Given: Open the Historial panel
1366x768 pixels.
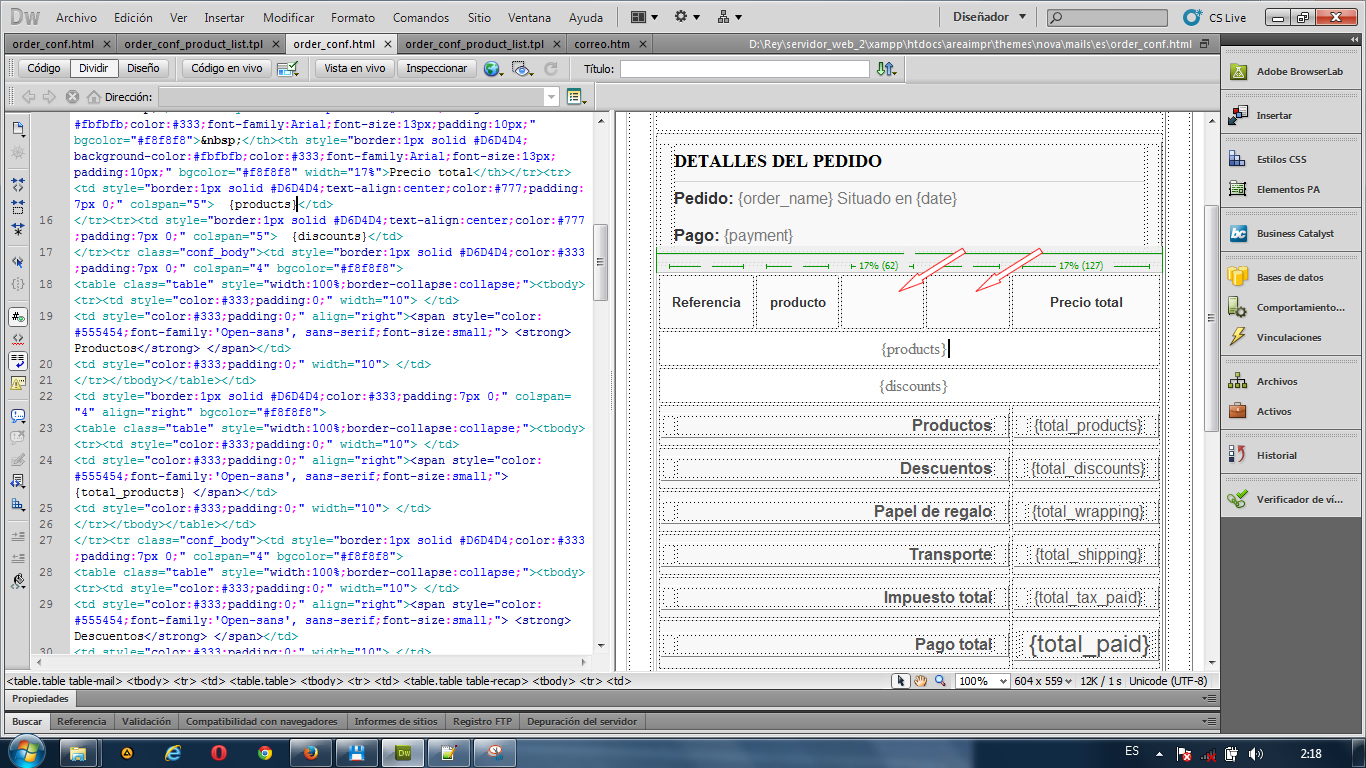Looking at the screenshot, I should [1276, 455].
